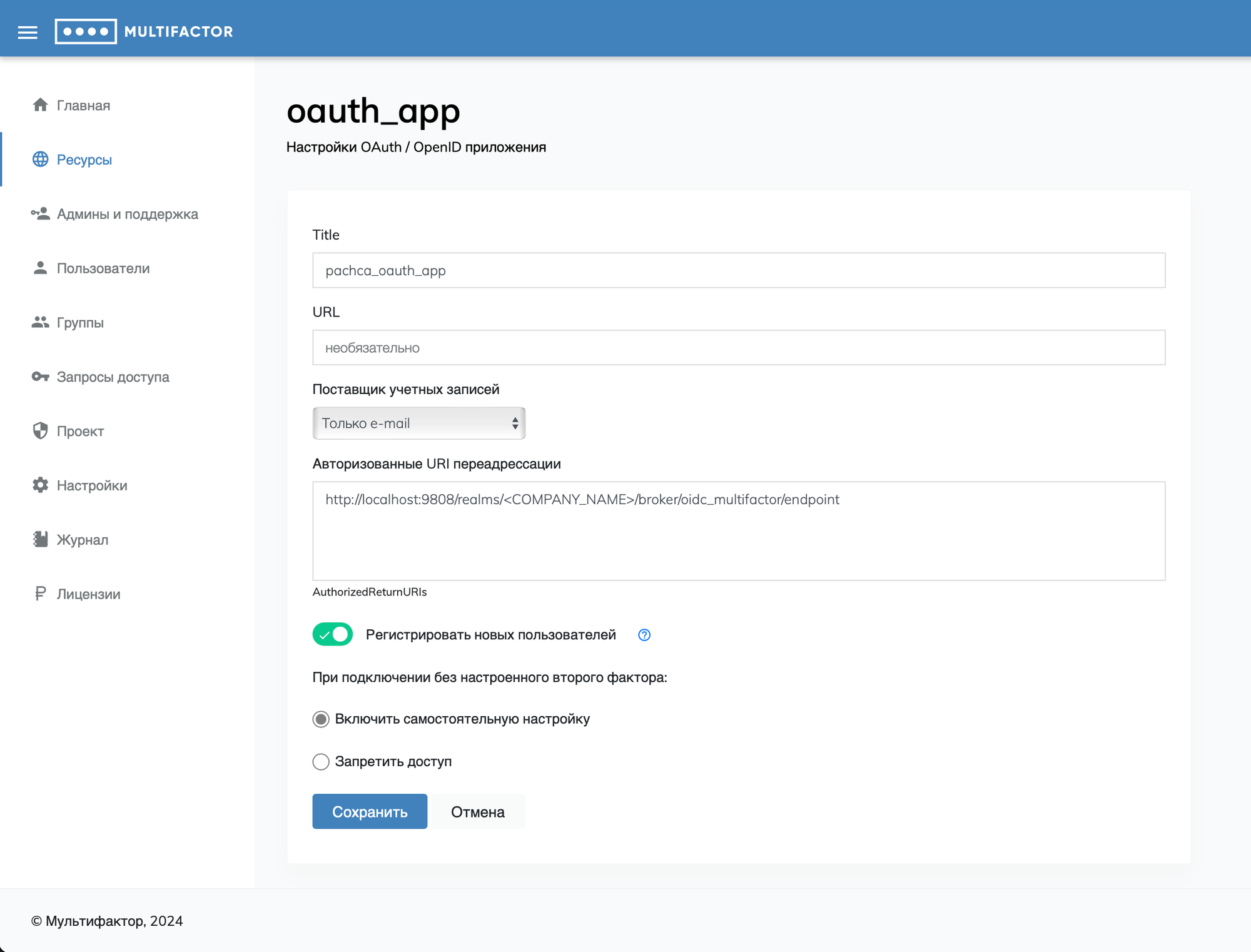Focus the redirect URI text area
The image size is (1251, 952).
738,530
